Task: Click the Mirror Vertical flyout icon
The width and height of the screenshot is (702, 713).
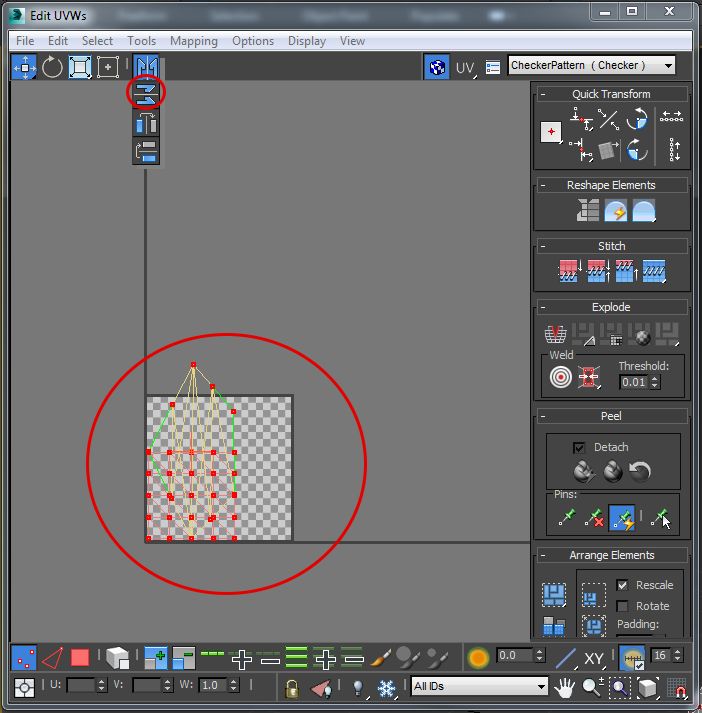Action: click(x=146, y=93)
